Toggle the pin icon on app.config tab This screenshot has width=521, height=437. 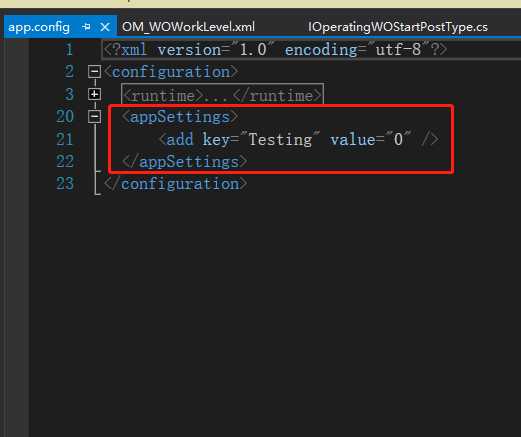[86, 27]
